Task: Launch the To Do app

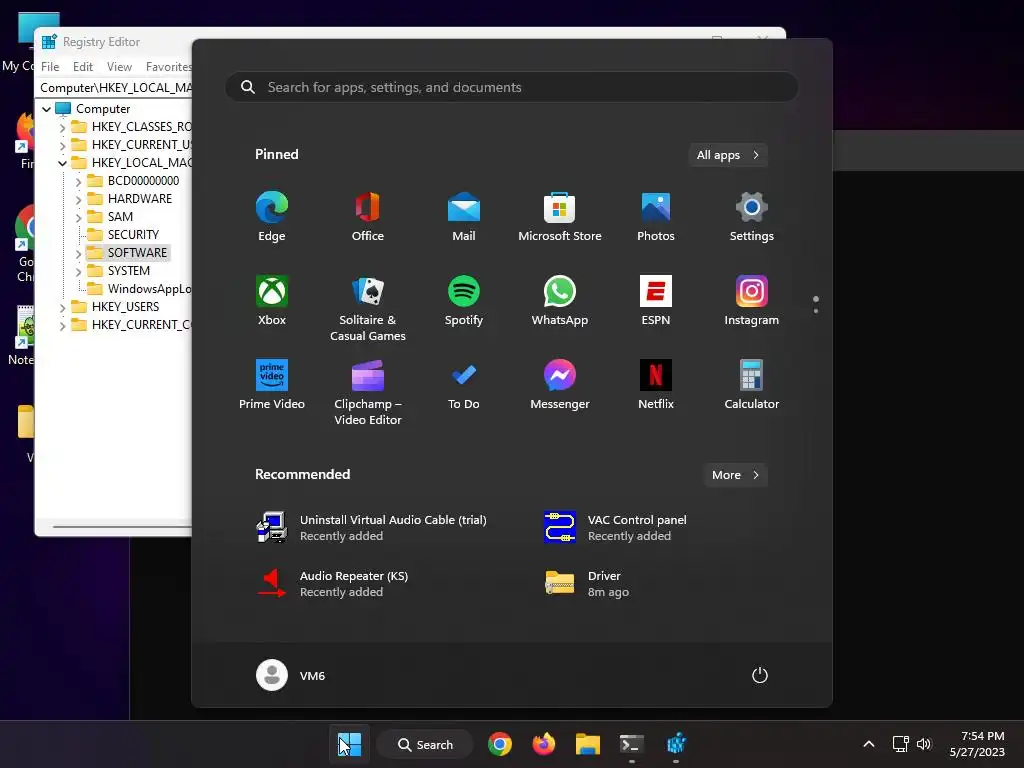Action: click(x=464, y=385)
